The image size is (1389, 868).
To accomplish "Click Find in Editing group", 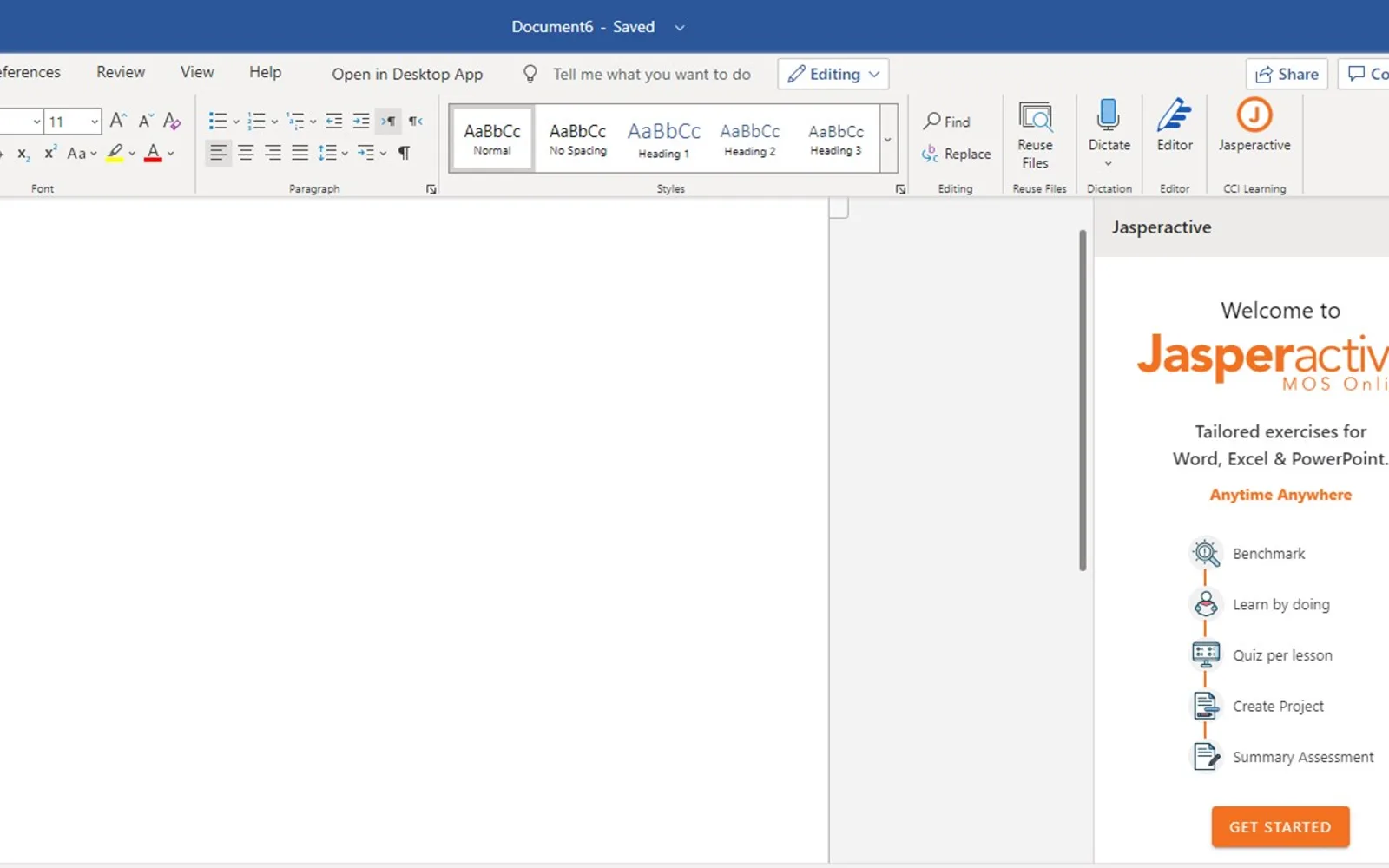I will click(x=947, y=122).
